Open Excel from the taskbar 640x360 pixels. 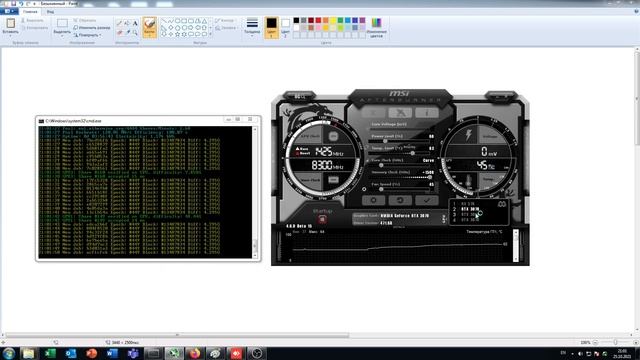[x=50, y=353]
